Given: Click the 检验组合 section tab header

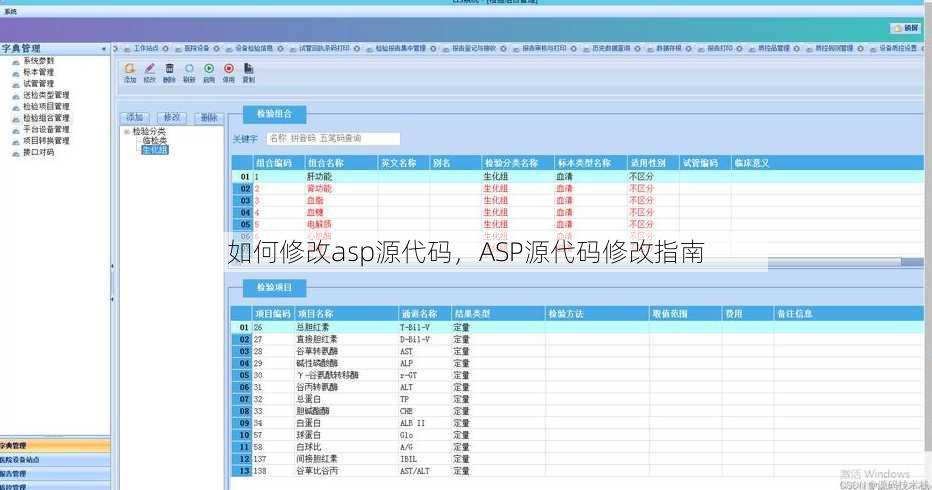Looking at the screenshot, I should pyautogui.click(x=274, y=114).
